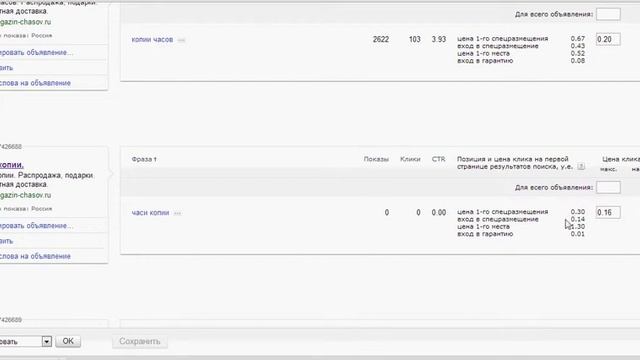Select the 'Клики' column header
Viewport: 640px width, 360px height.
pos(410,159)
